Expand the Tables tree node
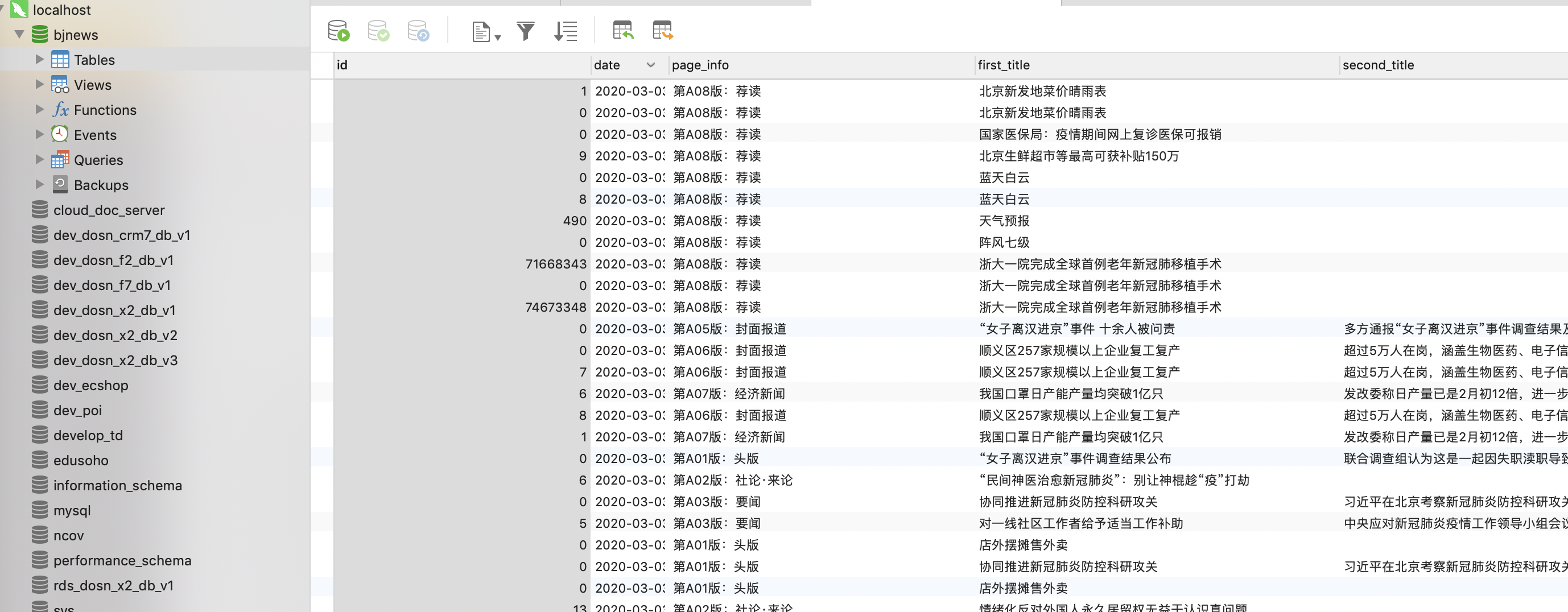The image size is (1568, 612). pos(40,60)
